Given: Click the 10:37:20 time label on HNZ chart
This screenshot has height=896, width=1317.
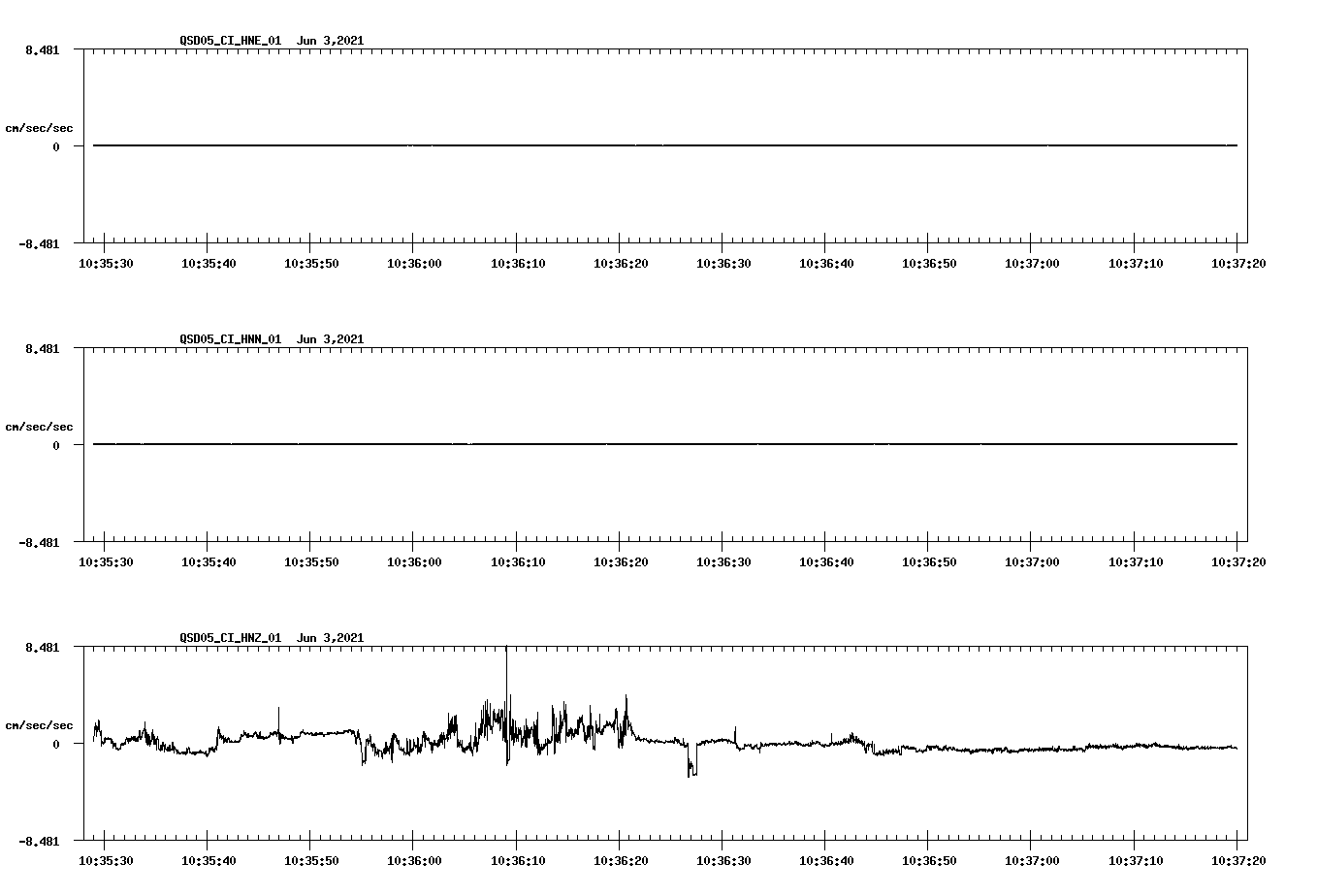Looking at the screenshot, I should click(x=1237, y=860).
